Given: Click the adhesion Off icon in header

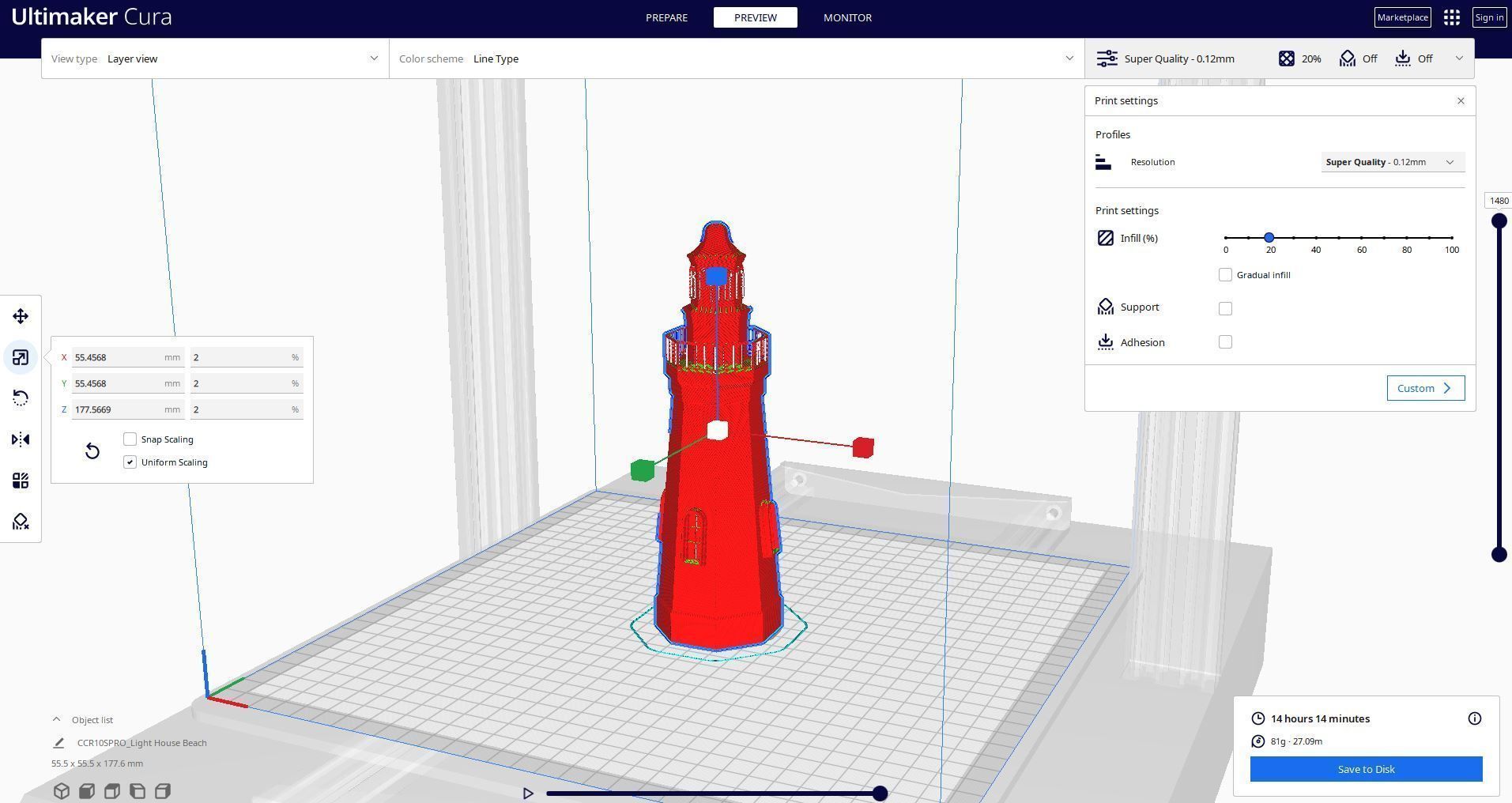Looking at the screenshot, I should pos(1403,58).
